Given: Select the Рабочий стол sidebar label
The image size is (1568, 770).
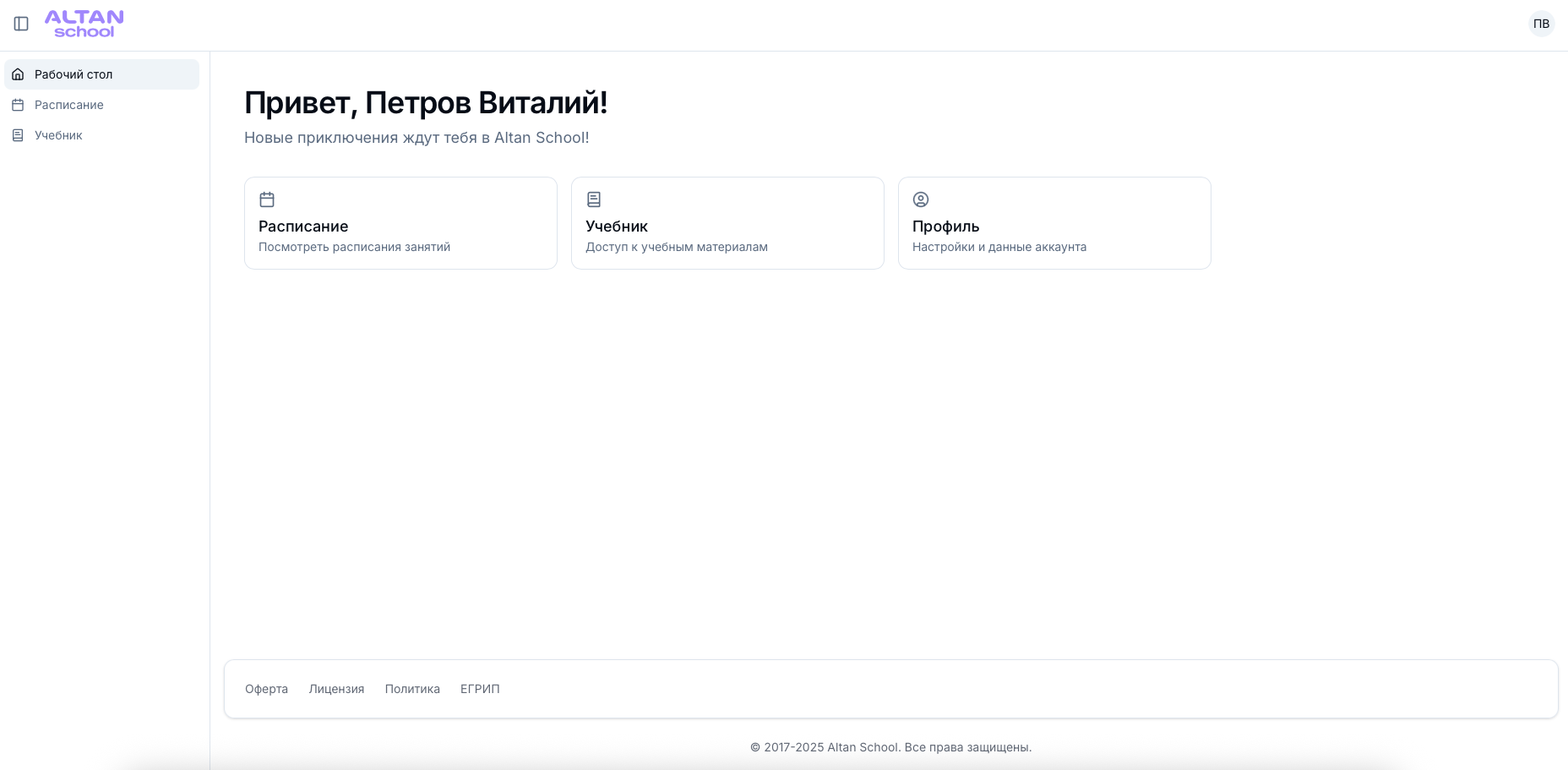Looking at the screenshot, I should pyautogui.click(x=73, y=74).
